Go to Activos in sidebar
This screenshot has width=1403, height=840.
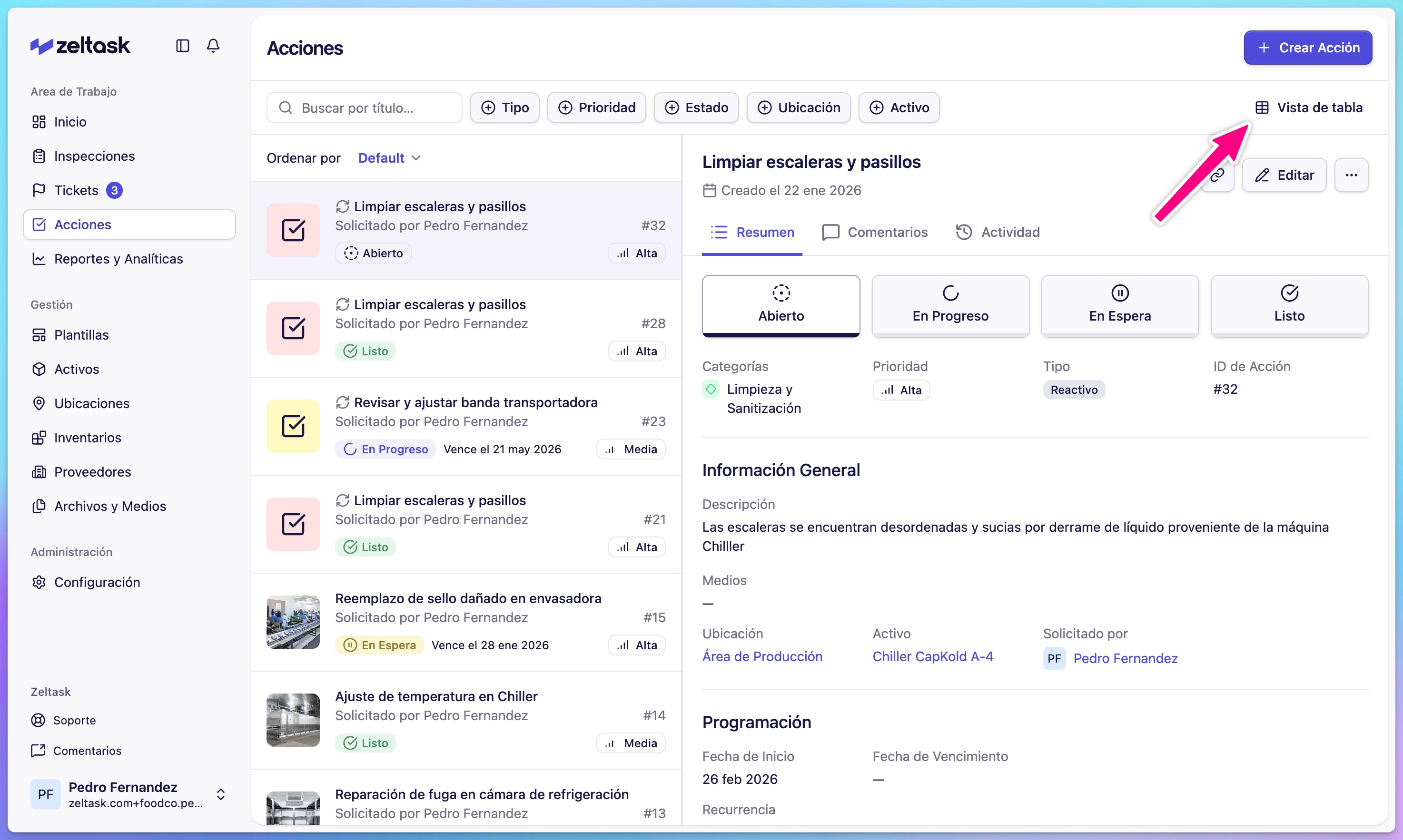(77, 369)
